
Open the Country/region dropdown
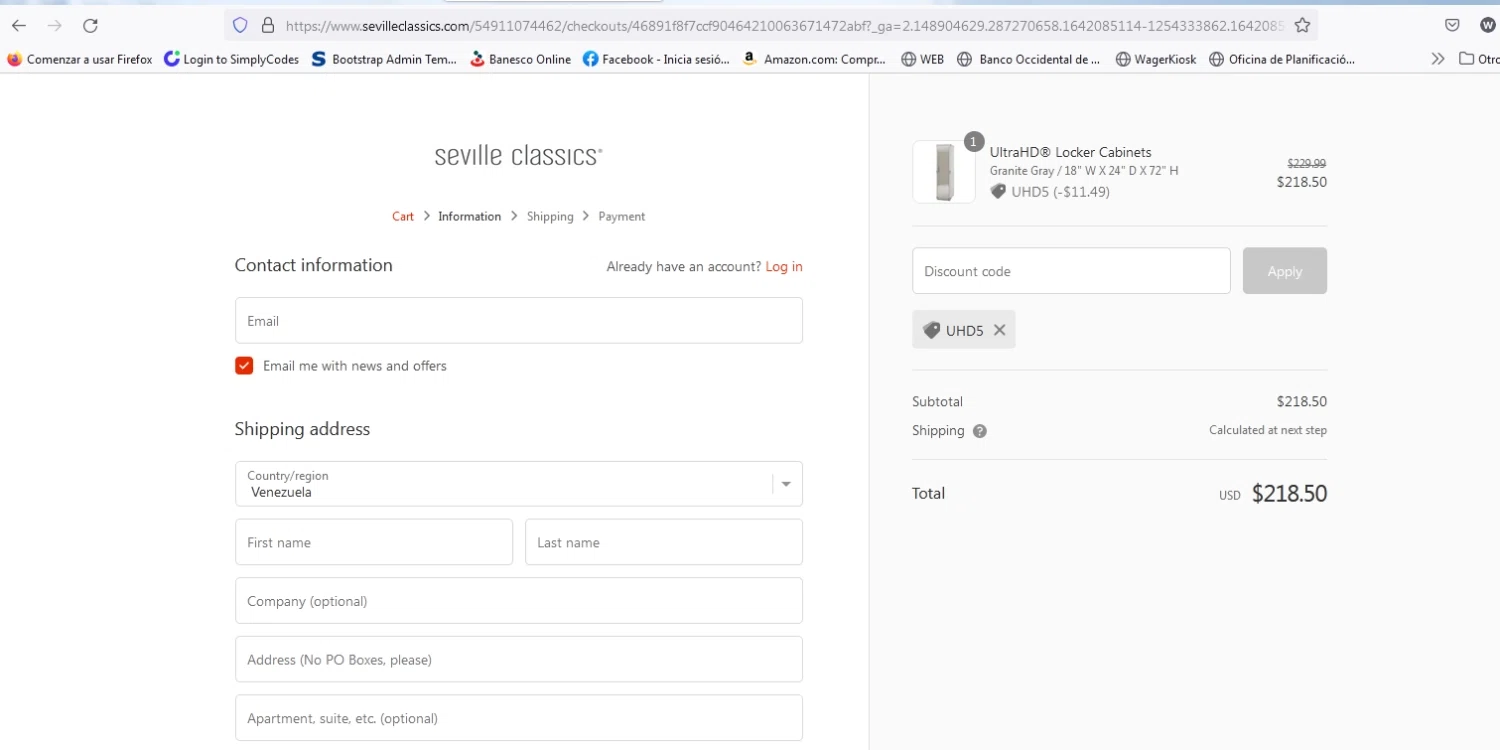coord(519,484)
